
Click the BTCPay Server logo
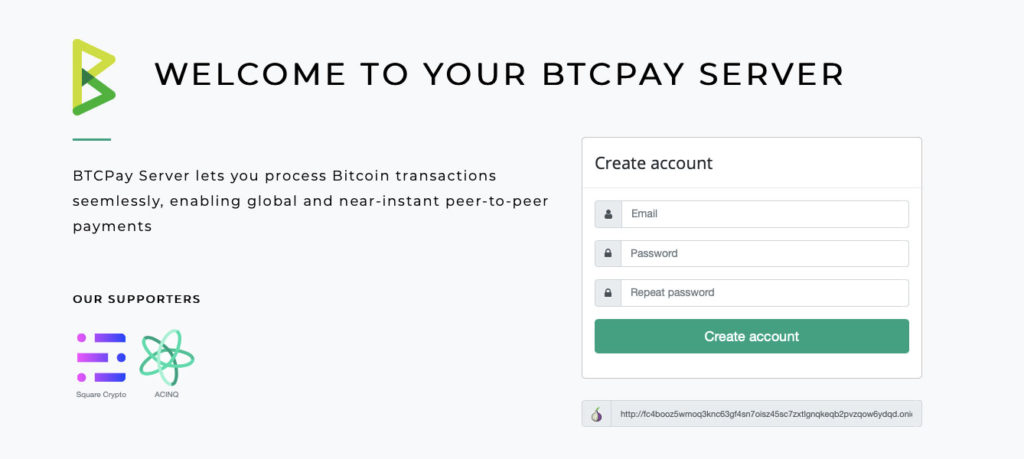tap(94, 77)
